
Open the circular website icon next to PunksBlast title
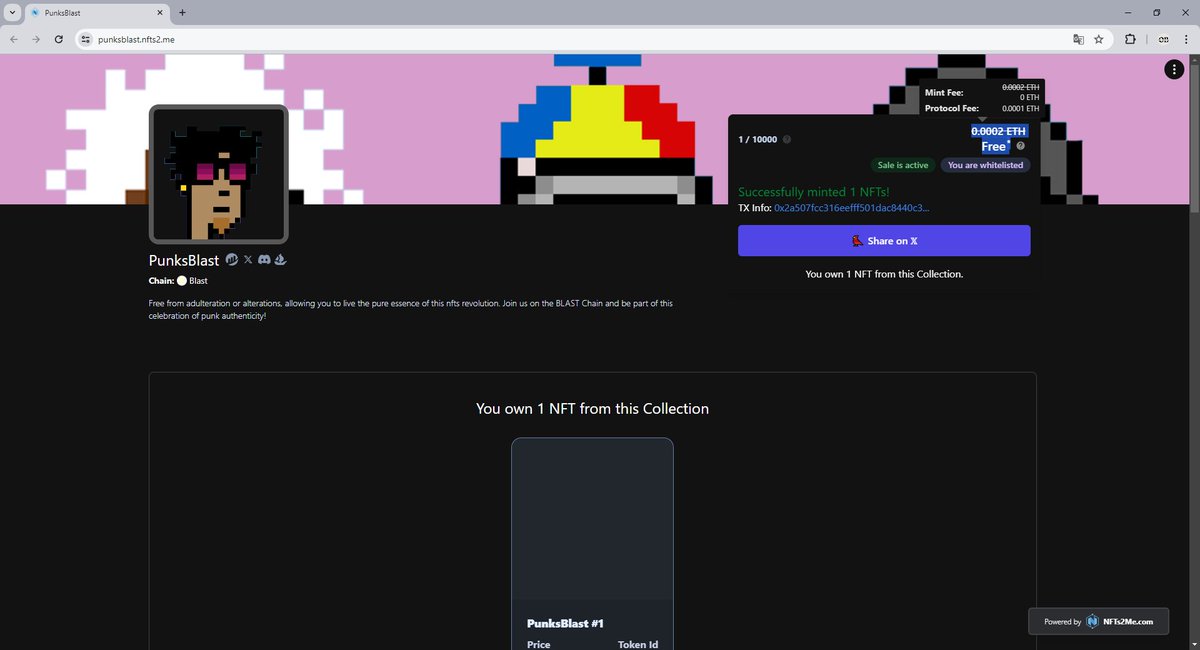tap(231, 260)
